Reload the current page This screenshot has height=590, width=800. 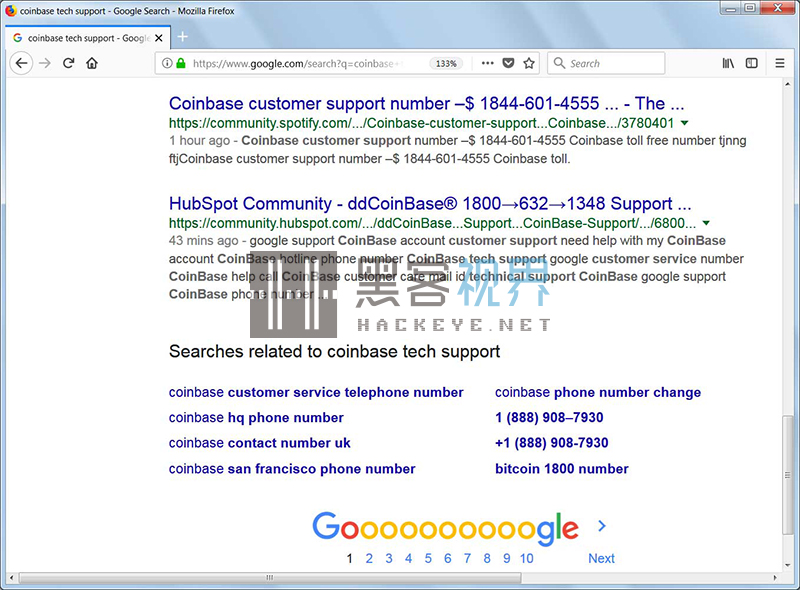[x=68, y=63]
